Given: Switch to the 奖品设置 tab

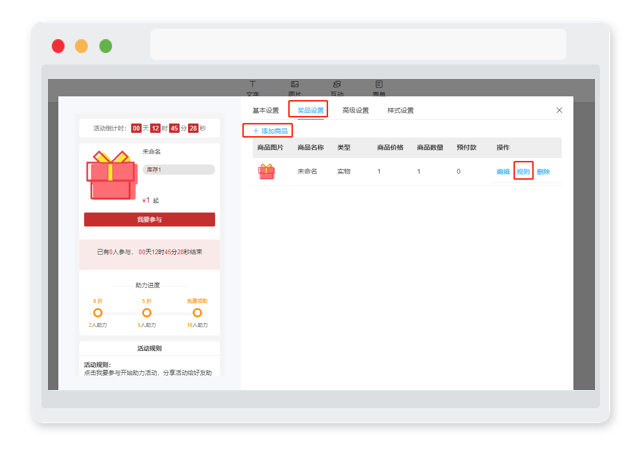Looking at the screenshot, I should point(310,110).
